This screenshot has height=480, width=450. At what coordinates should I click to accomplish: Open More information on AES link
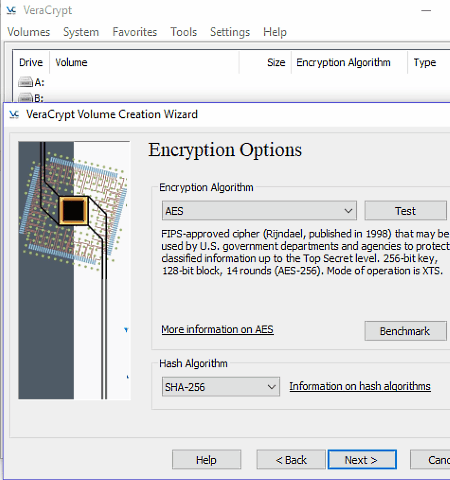point(217,329)
